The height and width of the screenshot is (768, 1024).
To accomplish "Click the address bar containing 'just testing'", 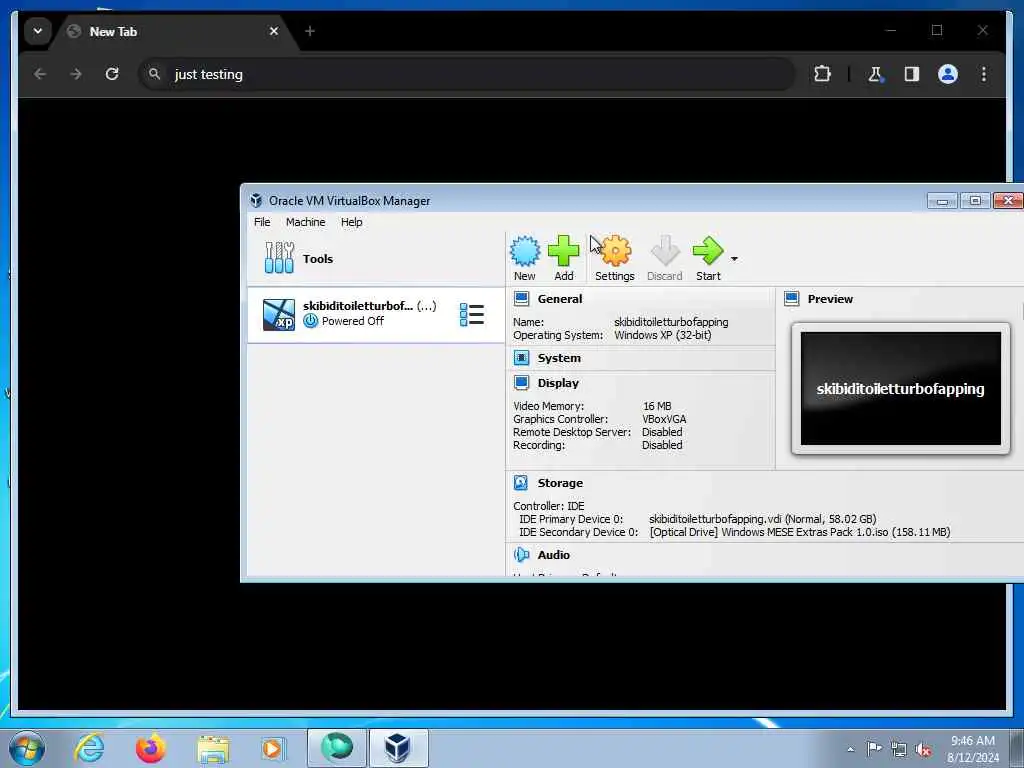I will pyautogui.click(x=466, y=74).
